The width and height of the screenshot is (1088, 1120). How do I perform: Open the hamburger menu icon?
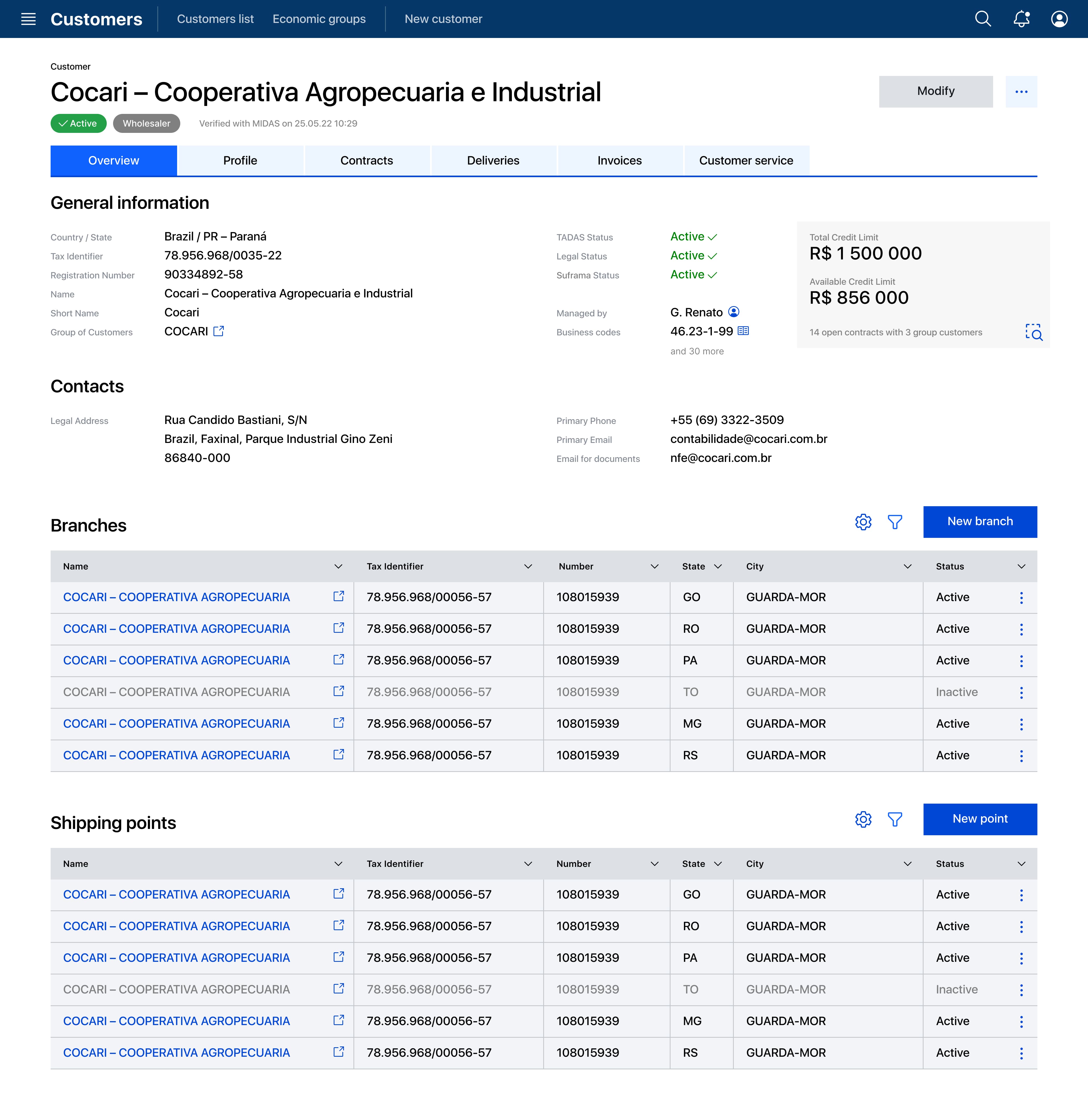click(28, 19)
